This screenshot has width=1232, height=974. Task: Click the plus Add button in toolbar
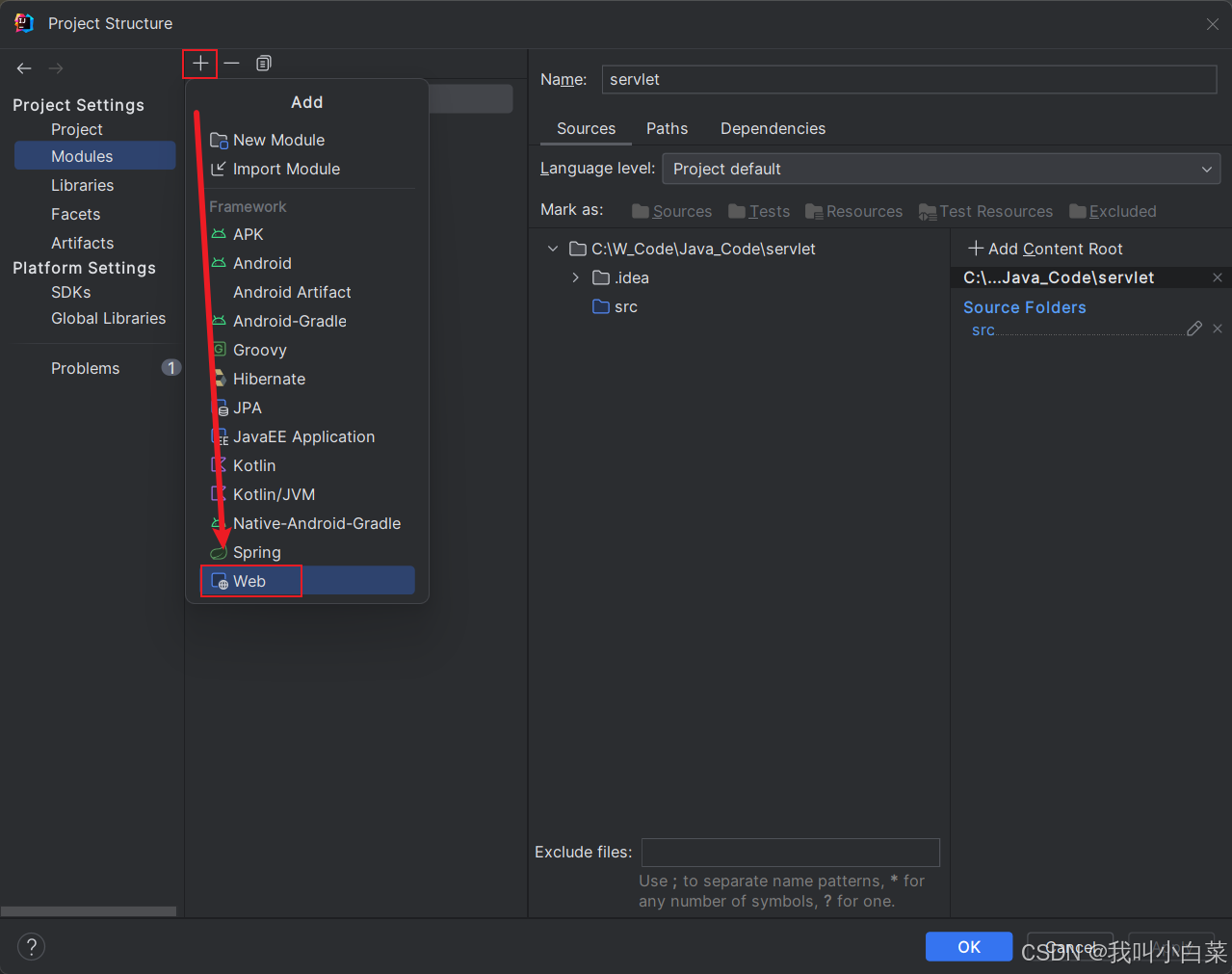200,64
